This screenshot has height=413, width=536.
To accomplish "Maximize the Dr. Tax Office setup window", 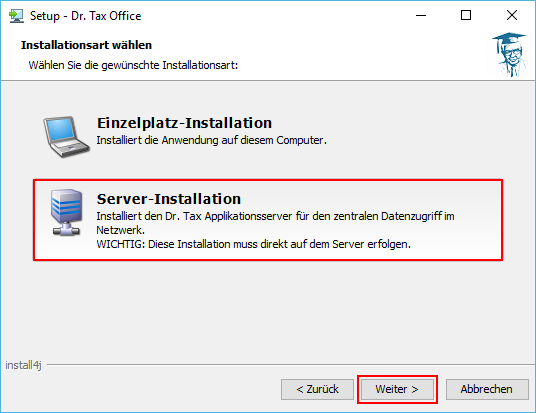I will click(466, 15).
